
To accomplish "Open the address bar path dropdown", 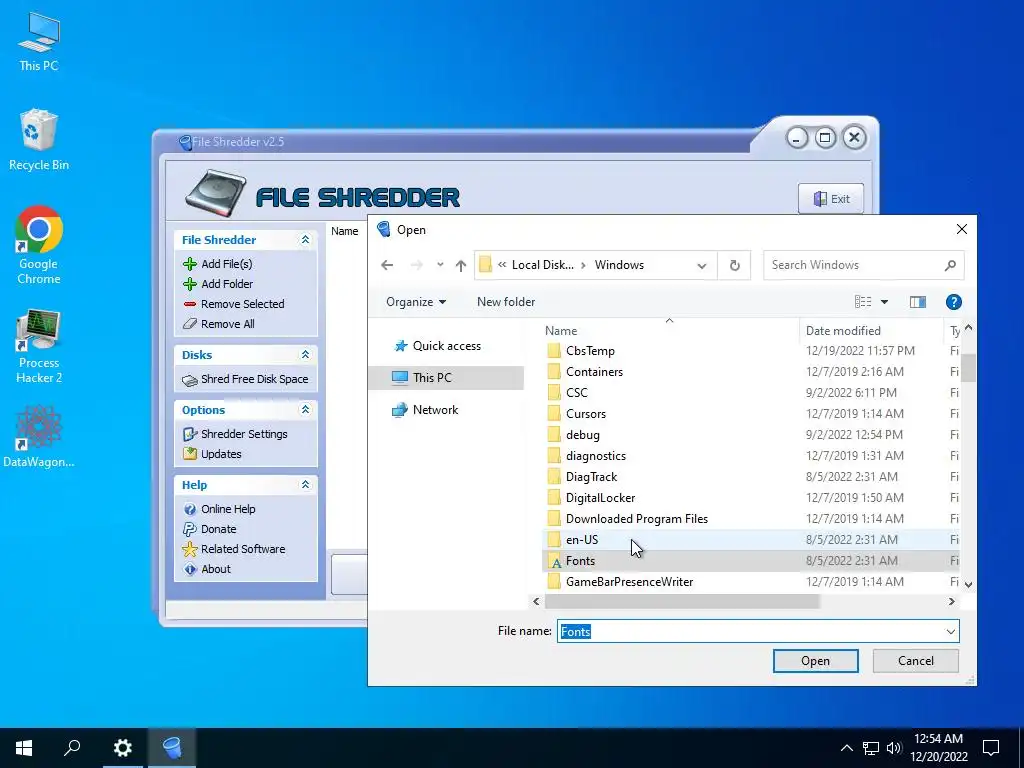I will 701,266.
